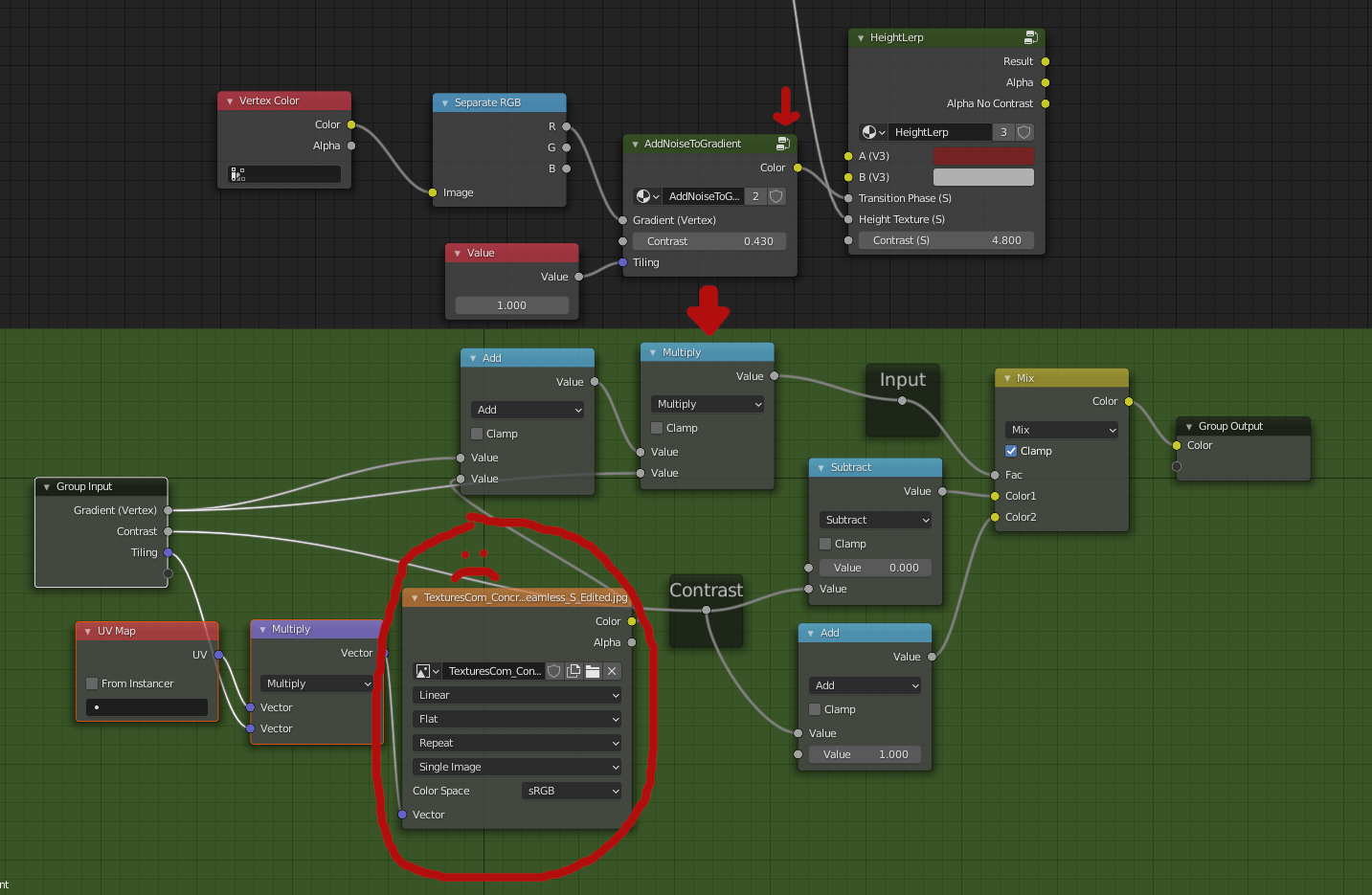Toggle fake user shield for AddNoiseToG group
Image resolution: width=1372 pixels, height=895 pixels.
tap(776, 196)
